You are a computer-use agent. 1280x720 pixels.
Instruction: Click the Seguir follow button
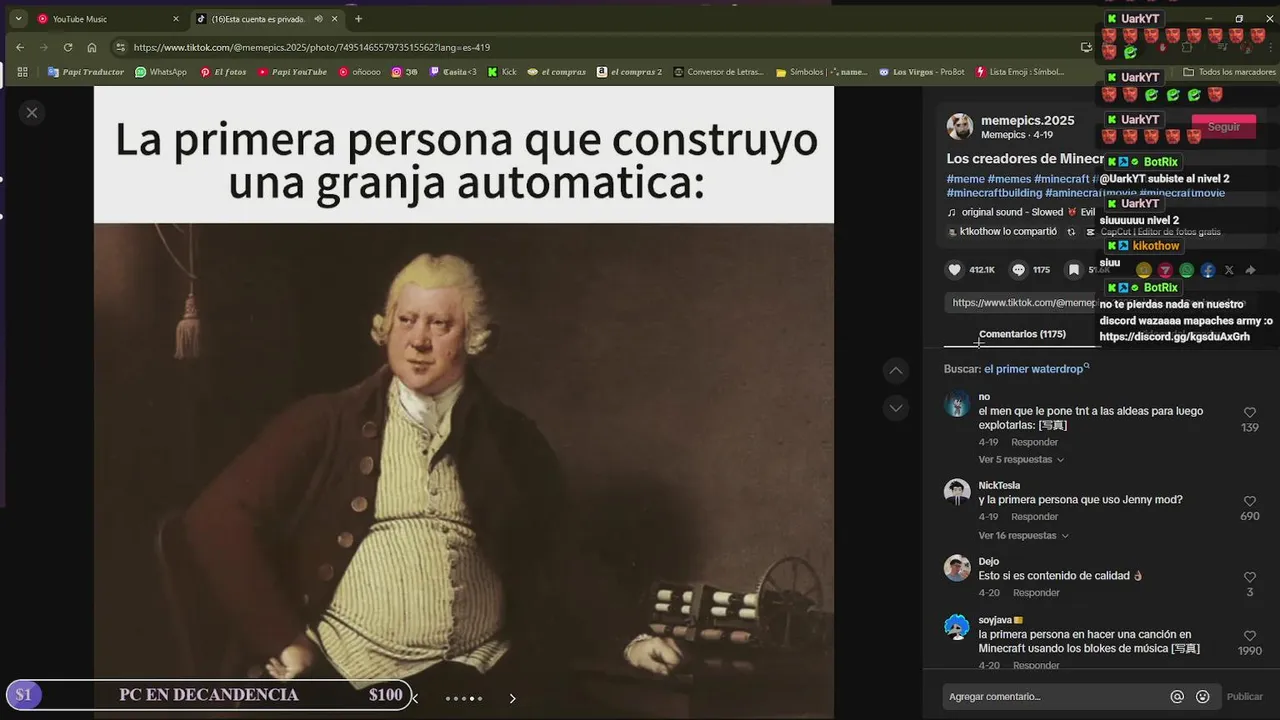1223,127
